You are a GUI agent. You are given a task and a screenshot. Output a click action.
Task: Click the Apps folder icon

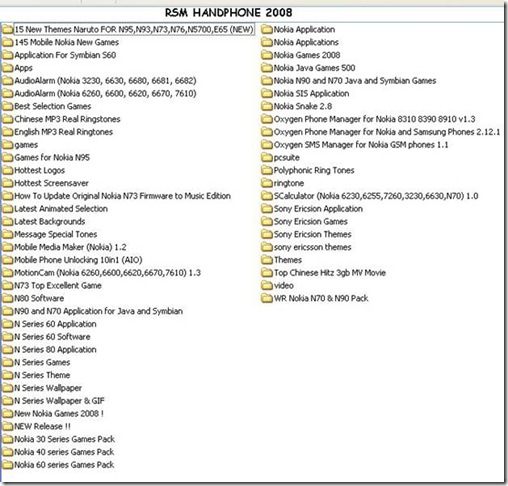pos(8,68)
